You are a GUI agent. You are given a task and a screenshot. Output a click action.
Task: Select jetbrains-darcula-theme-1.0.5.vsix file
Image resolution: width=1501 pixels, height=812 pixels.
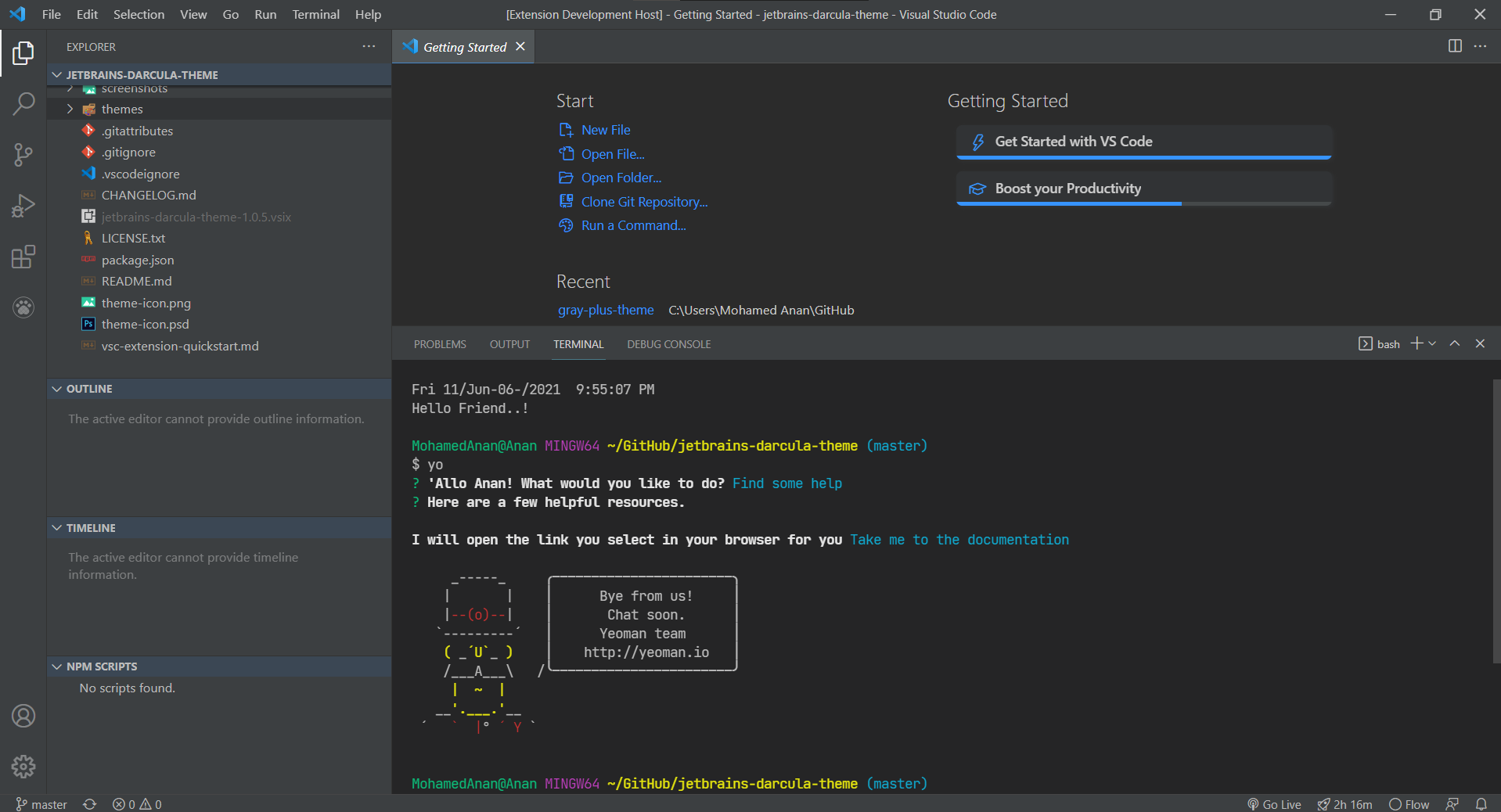click(219, 217)
